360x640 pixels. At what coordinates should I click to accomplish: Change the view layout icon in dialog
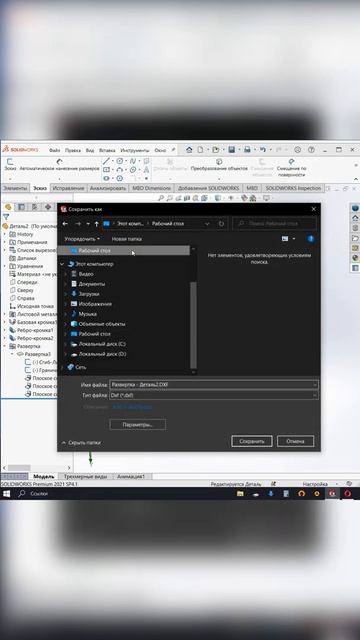click(285, 239)
